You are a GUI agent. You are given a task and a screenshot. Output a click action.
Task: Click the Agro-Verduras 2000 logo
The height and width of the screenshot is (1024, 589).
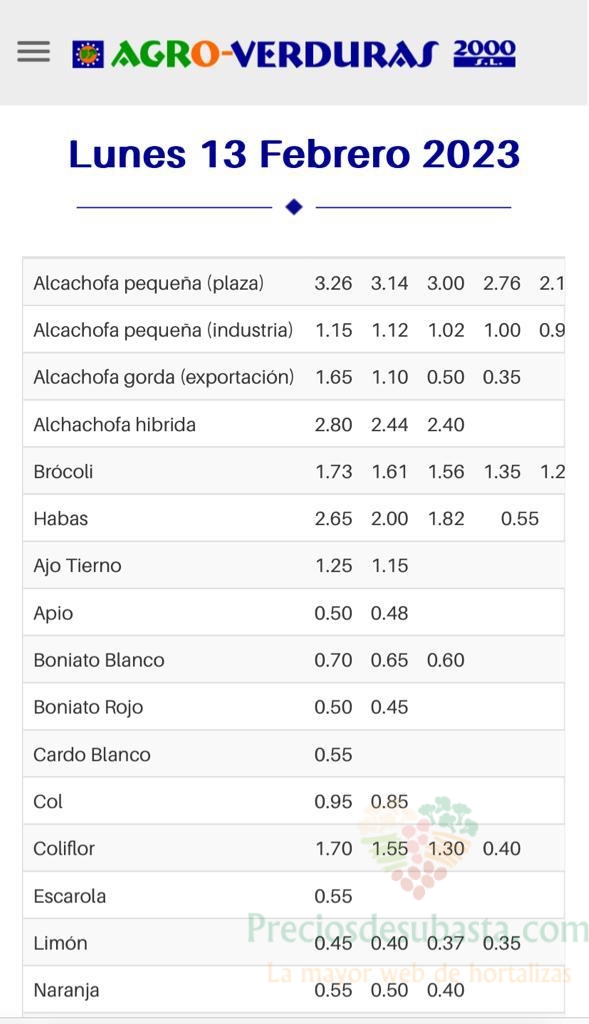click(294, 54)
